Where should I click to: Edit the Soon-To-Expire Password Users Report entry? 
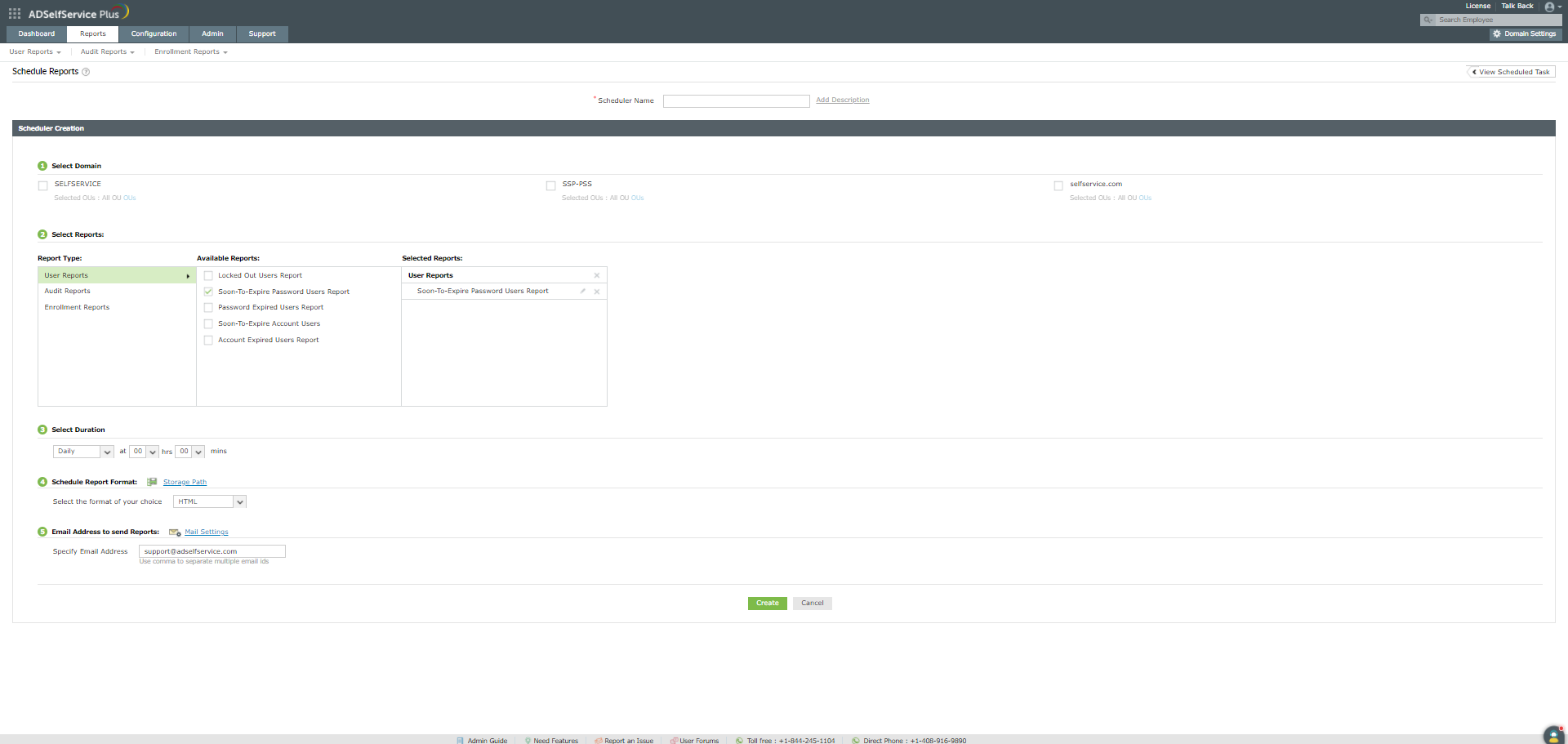pyautogui.click(x=583, y=292)
